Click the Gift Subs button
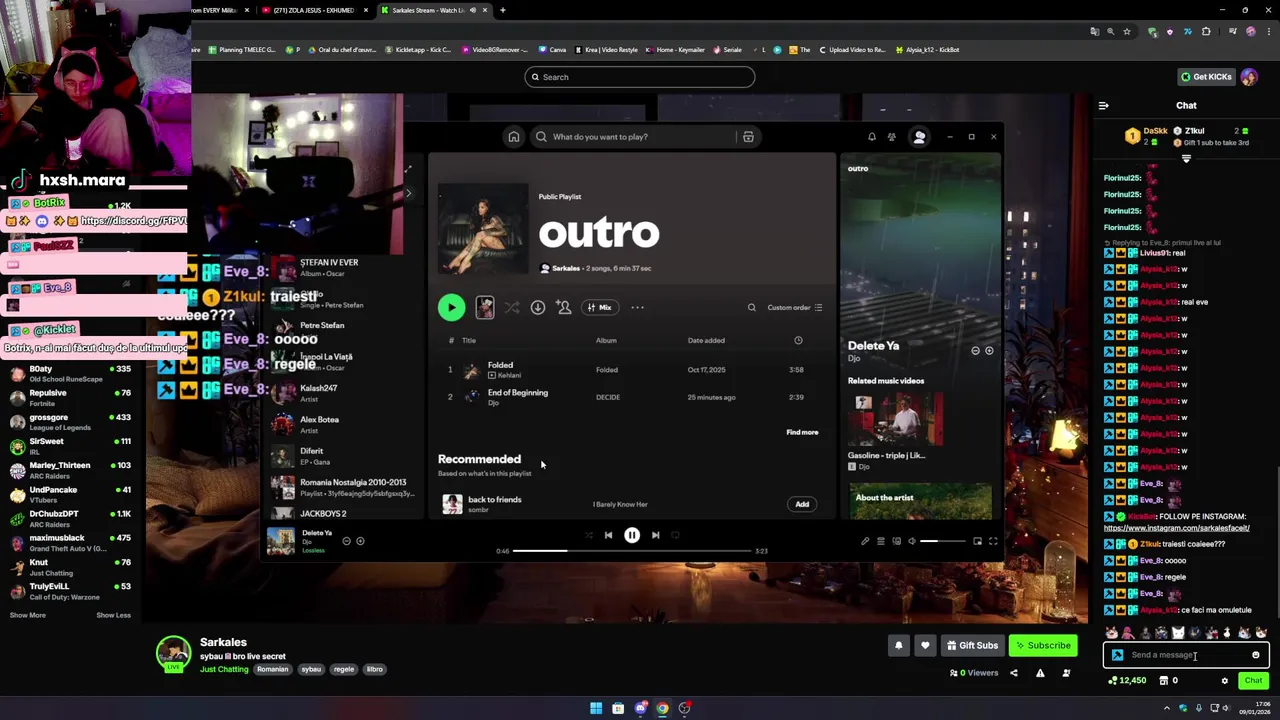This screenshot has height=720, width=1280. coord(973,645)
